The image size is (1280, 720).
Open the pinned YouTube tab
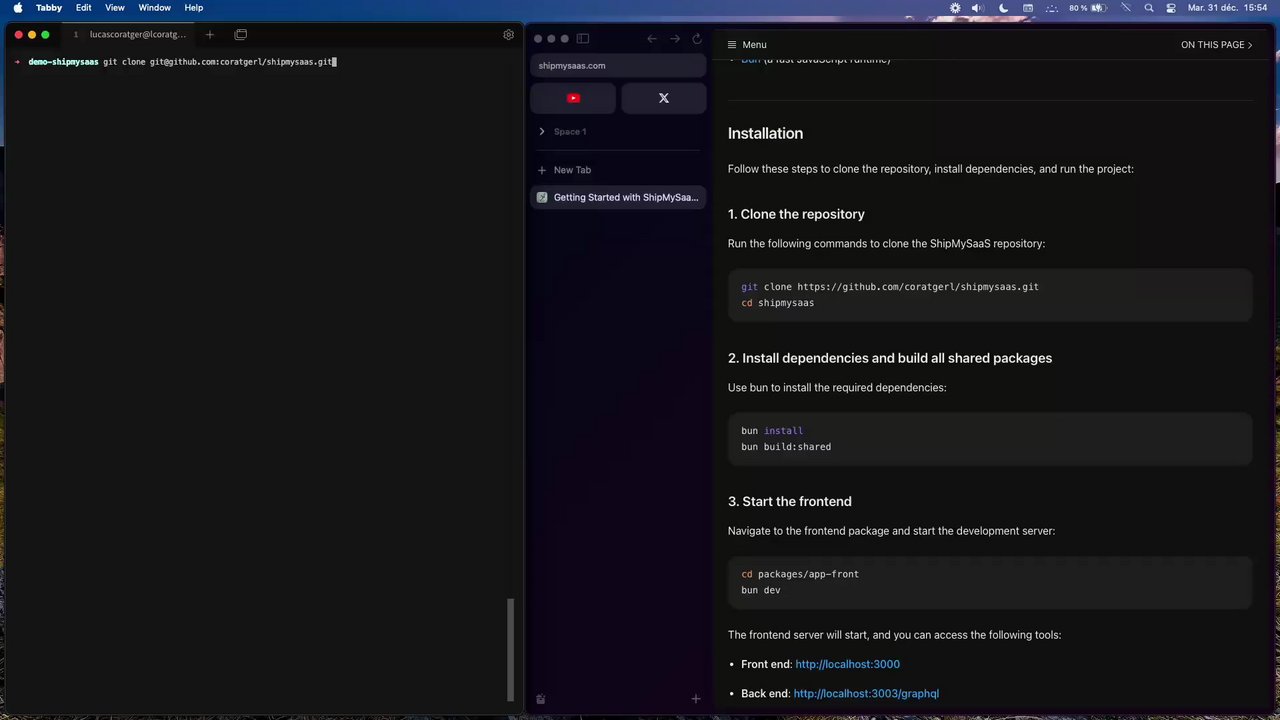pos(573,98)
